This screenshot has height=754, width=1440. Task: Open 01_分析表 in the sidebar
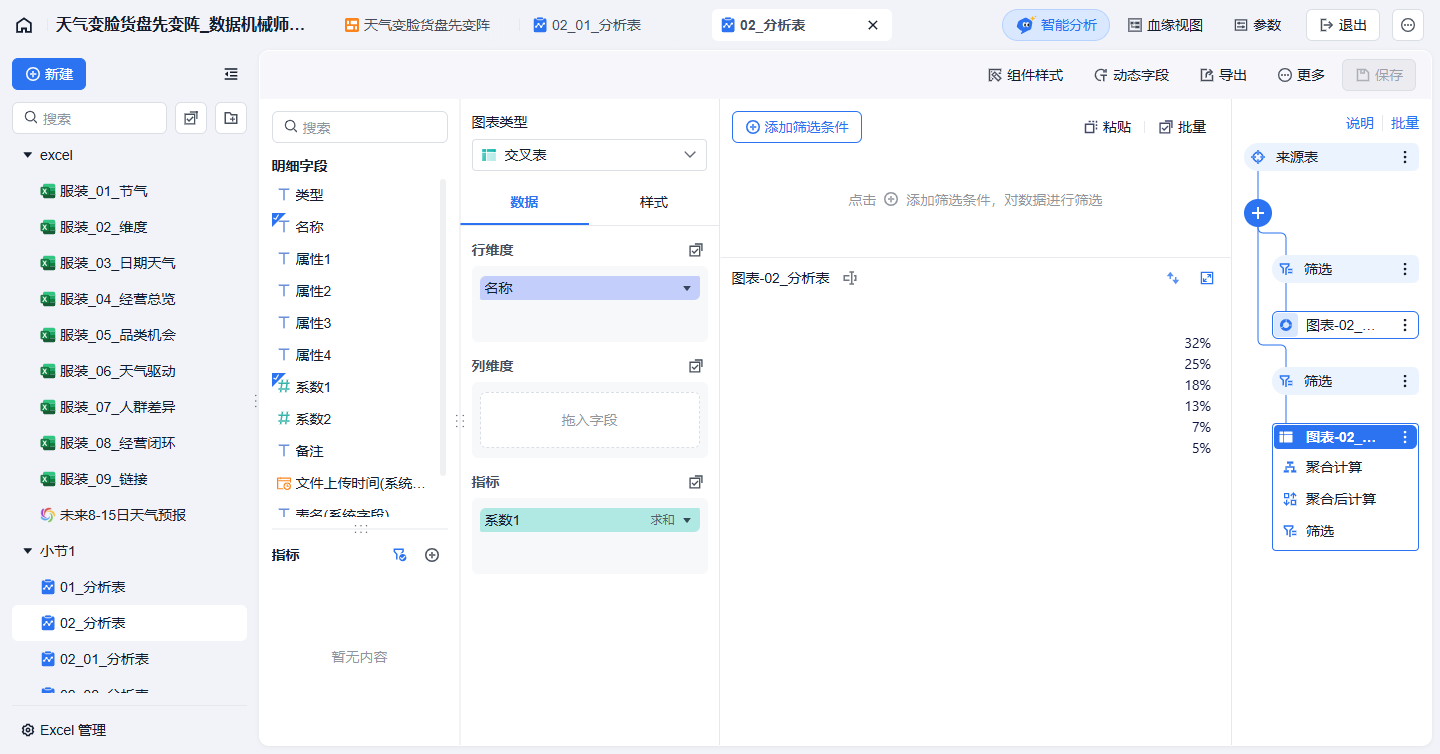click(x=129, y=587)
